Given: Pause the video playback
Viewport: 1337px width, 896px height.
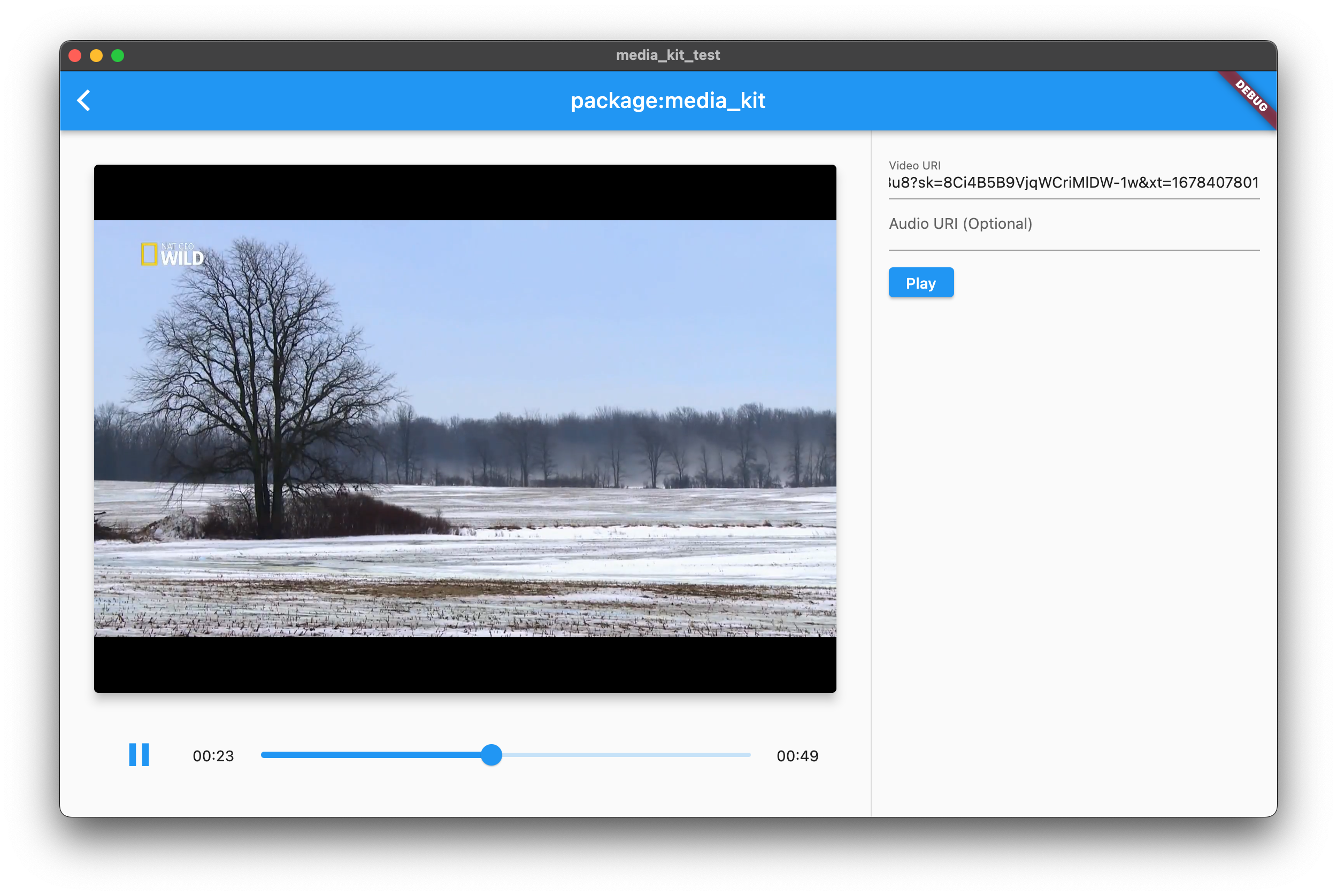Looking at the screenshot, I should click(x=139, y=755).
